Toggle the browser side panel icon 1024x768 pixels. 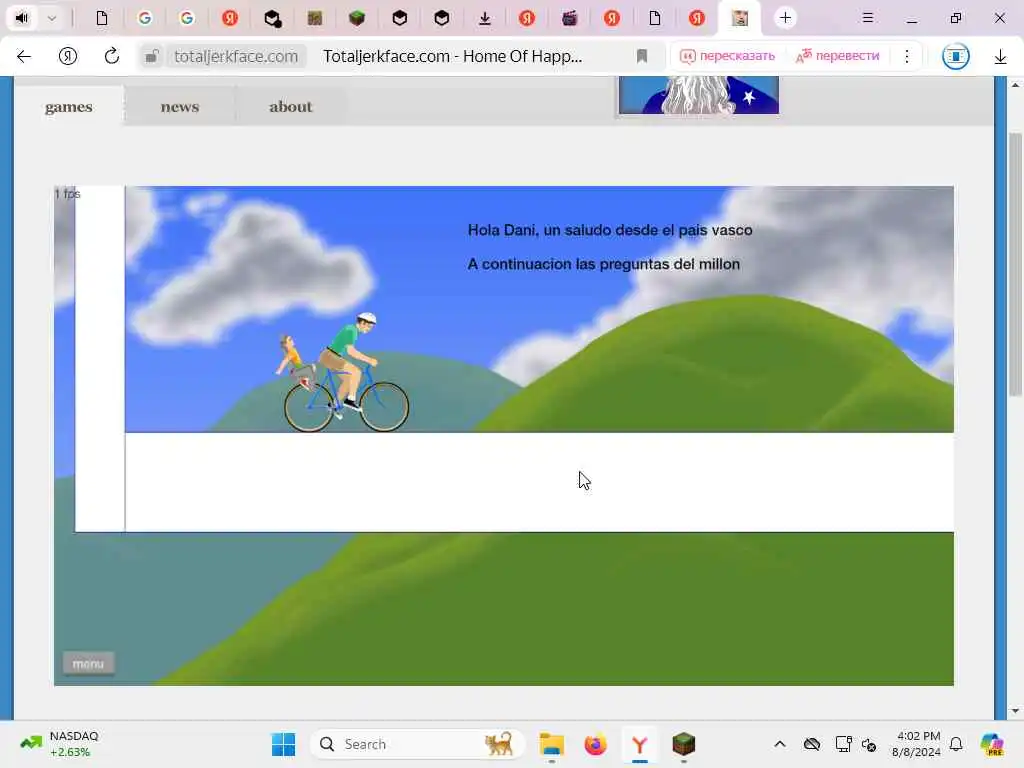click(955, 56)
